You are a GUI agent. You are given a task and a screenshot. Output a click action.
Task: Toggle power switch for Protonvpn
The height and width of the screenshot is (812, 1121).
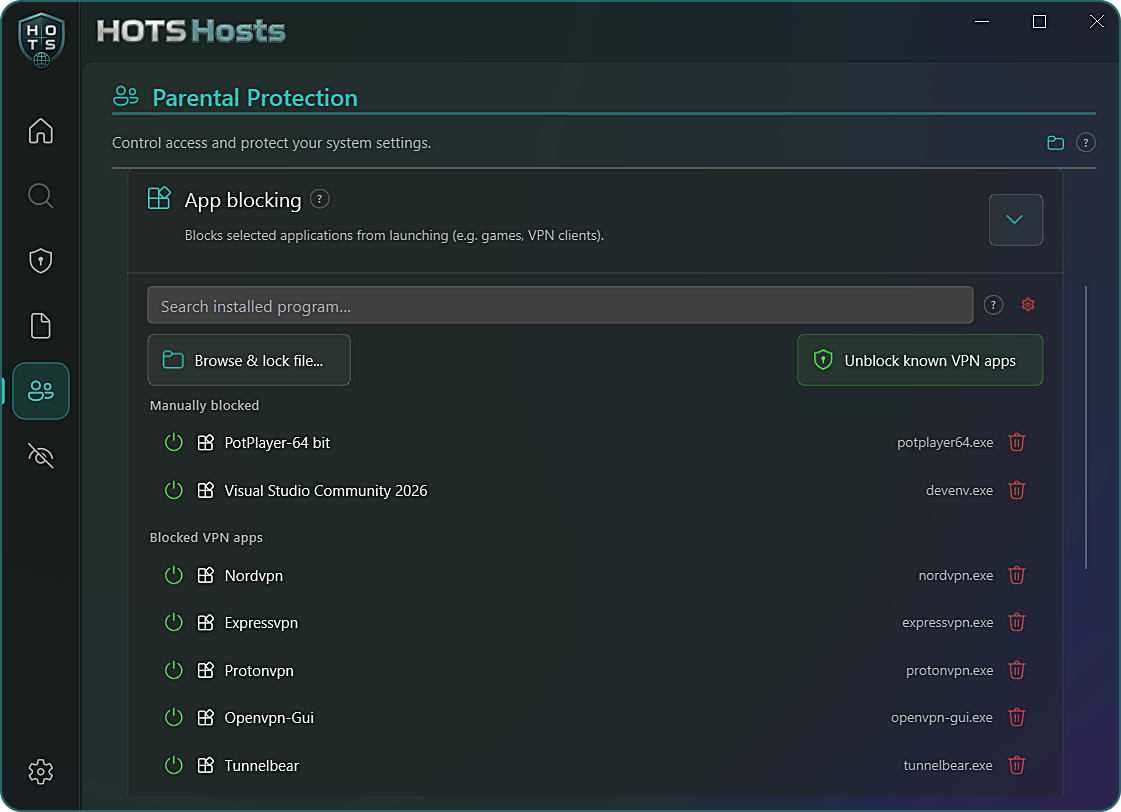[x=174, y=670]
